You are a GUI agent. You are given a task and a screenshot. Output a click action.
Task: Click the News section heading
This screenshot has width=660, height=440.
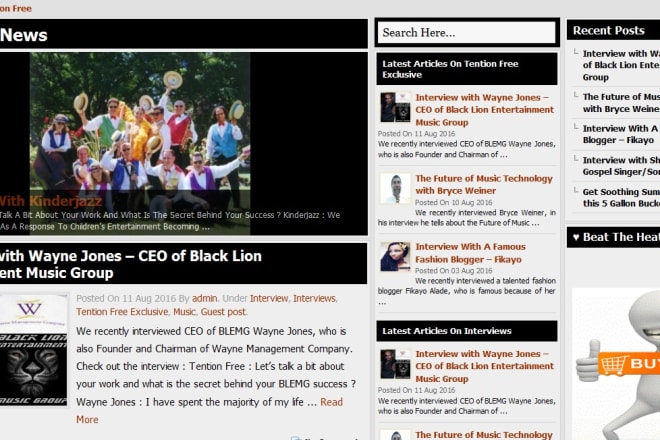click(24, 35)
